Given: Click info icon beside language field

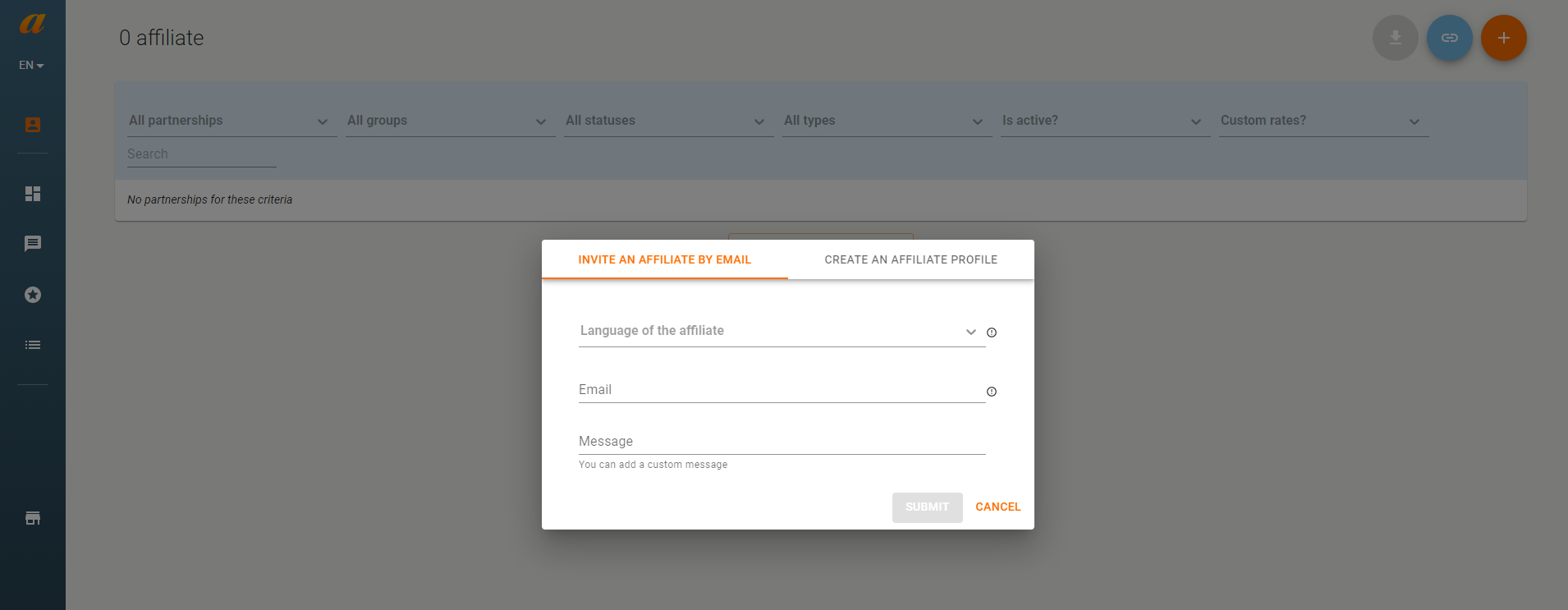Looking at the screenshot, I should [992, 333].
